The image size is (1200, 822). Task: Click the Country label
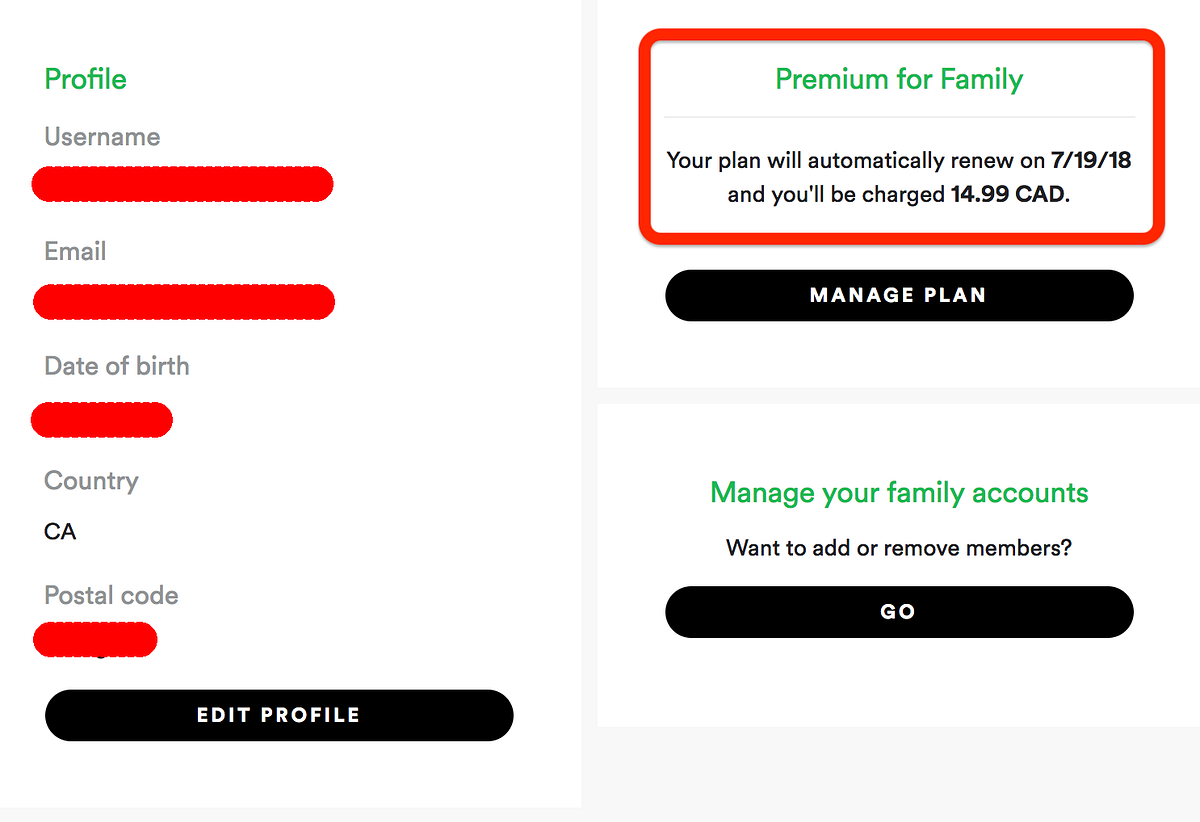[x=90, y=481]
